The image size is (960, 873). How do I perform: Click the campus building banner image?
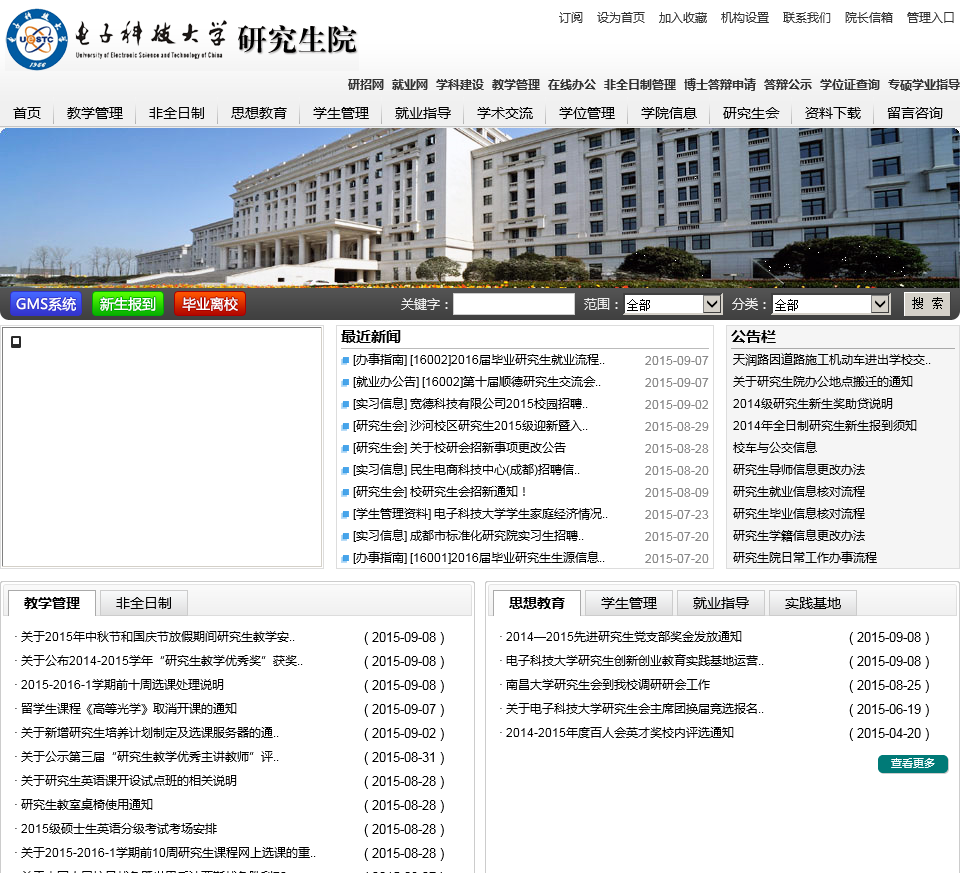pos(480,207)
